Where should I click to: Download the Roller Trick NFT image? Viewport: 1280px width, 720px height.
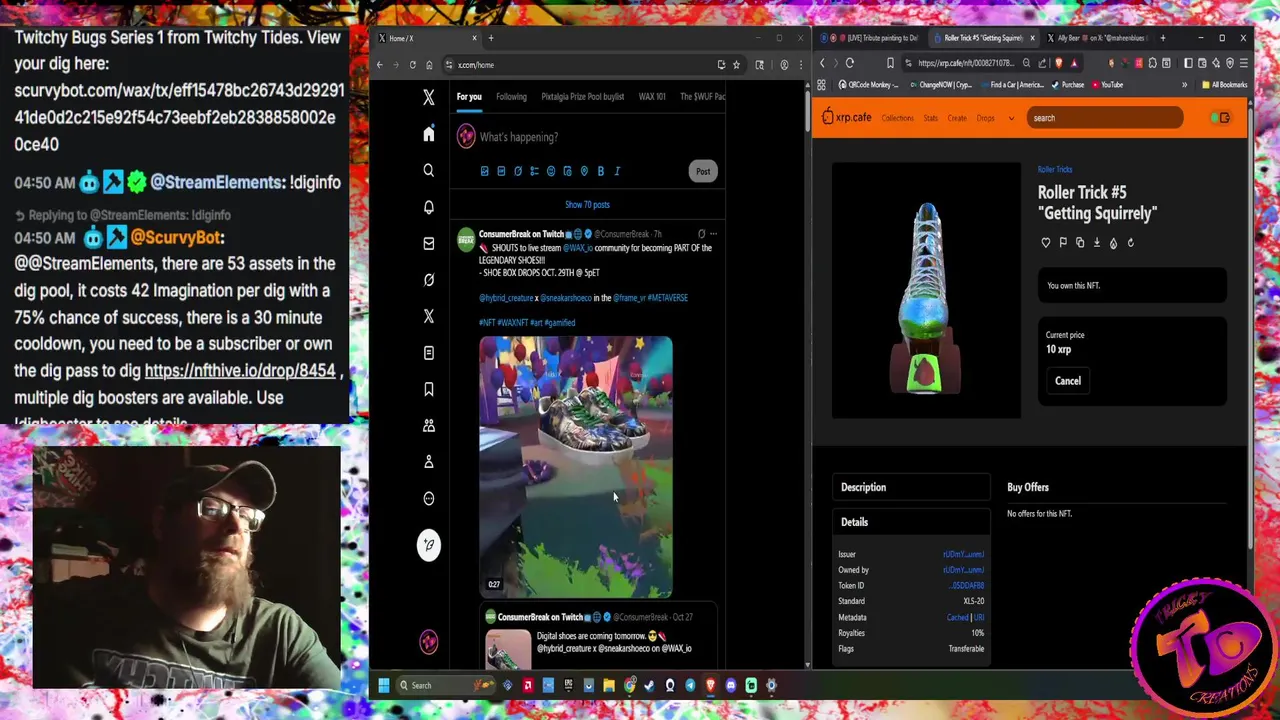coord(1097,243)
